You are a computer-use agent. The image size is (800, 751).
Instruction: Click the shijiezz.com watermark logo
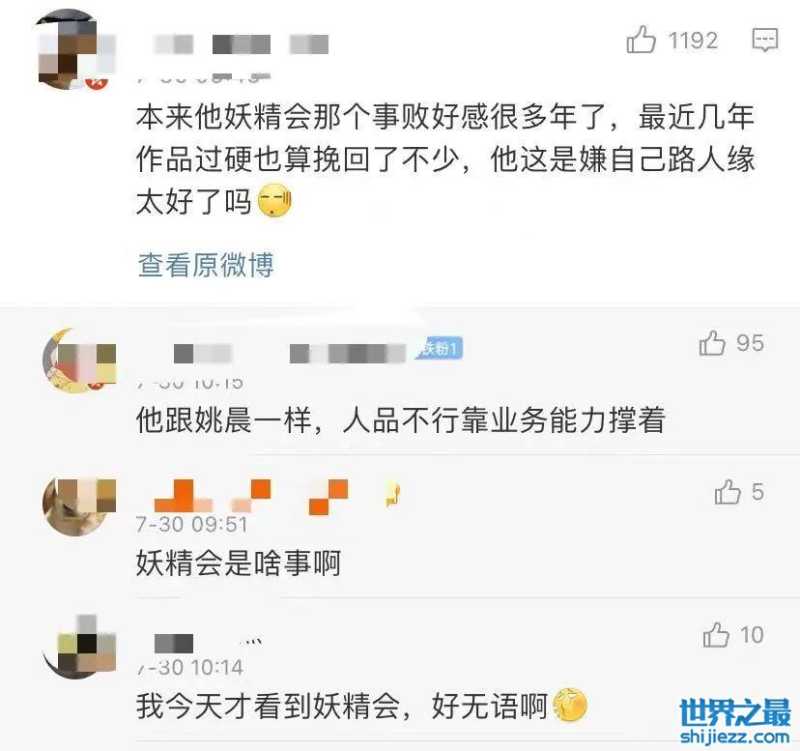pyautogui.click(x=735, y=721)
